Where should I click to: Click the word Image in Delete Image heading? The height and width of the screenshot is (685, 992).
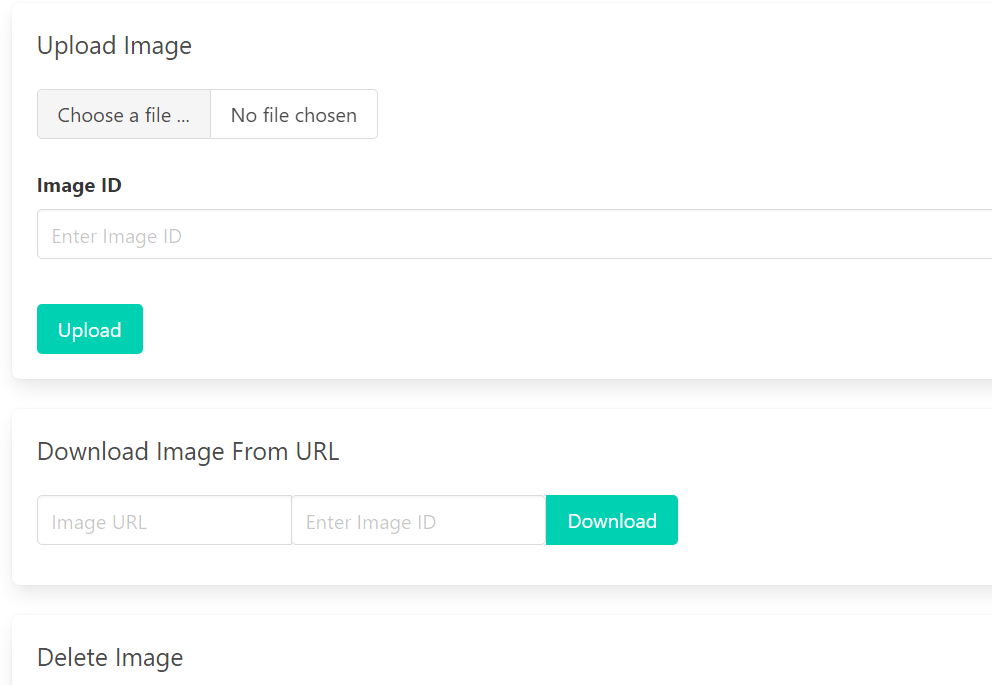[x=149, y=658]
